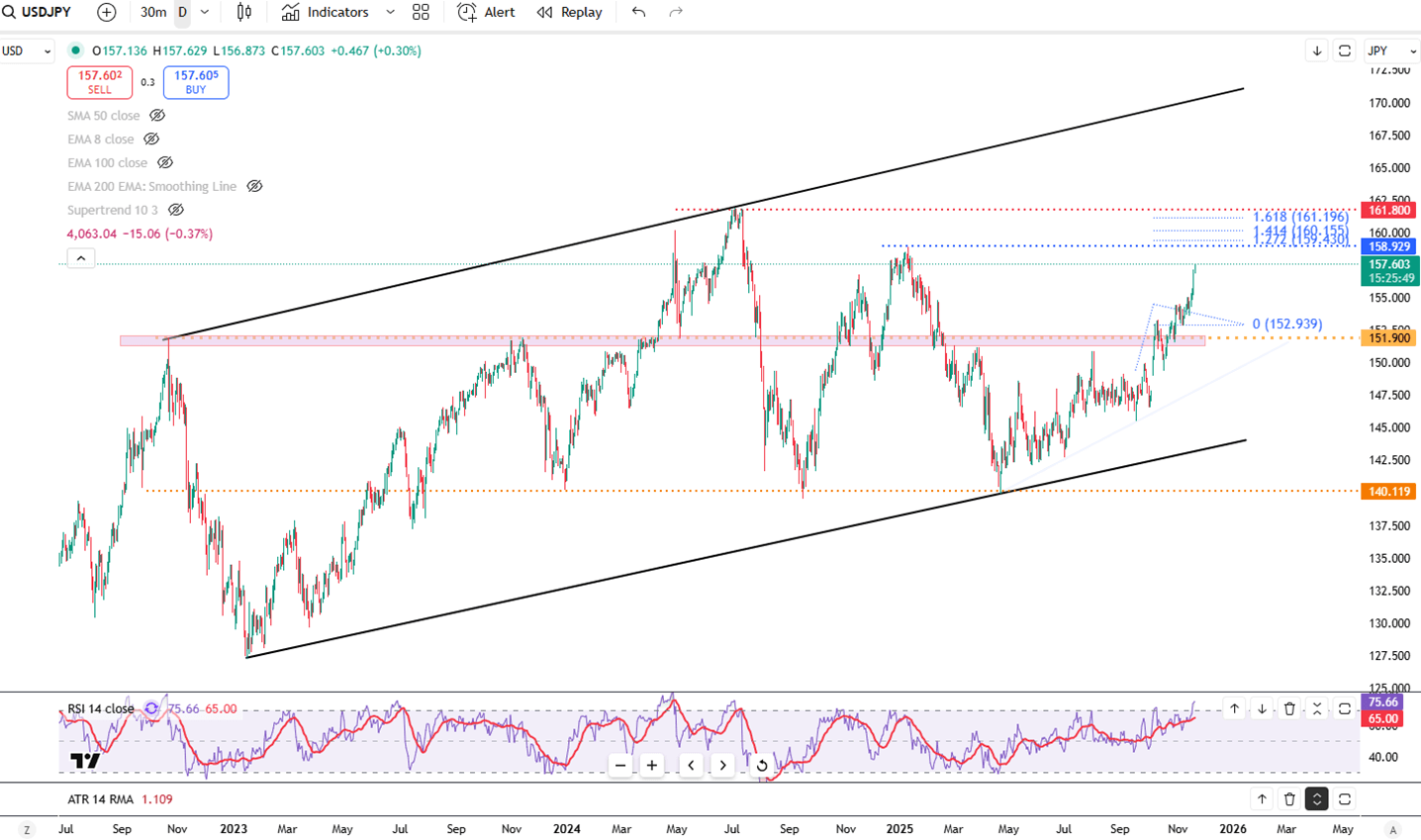Open the JPY price scale currency dropdown
The height and width of the screenshot is (840, 1421).
[1391, 50]
